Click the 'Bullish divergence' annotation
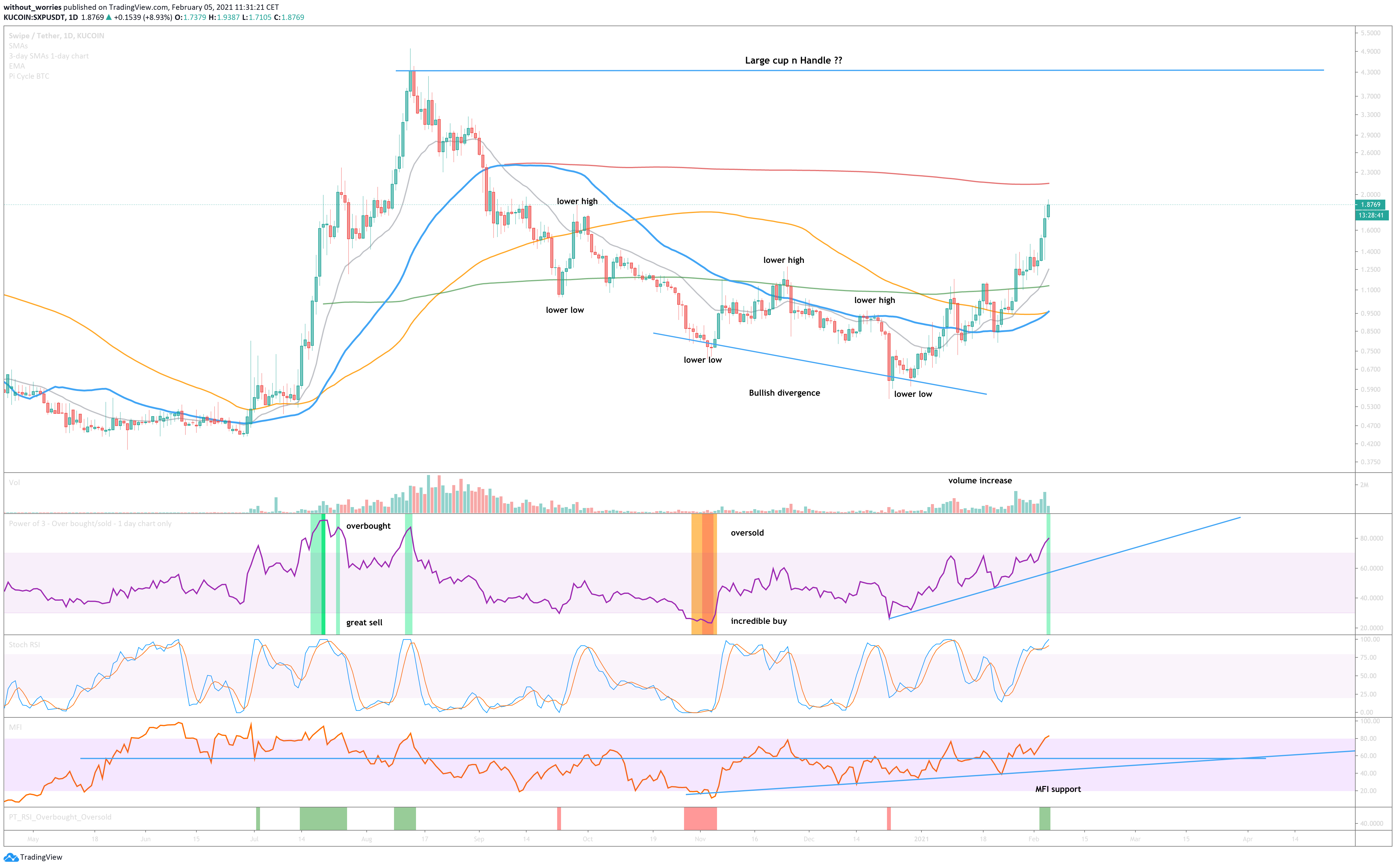The height and width of the screenshot is (868, 1396). (784, 393)
